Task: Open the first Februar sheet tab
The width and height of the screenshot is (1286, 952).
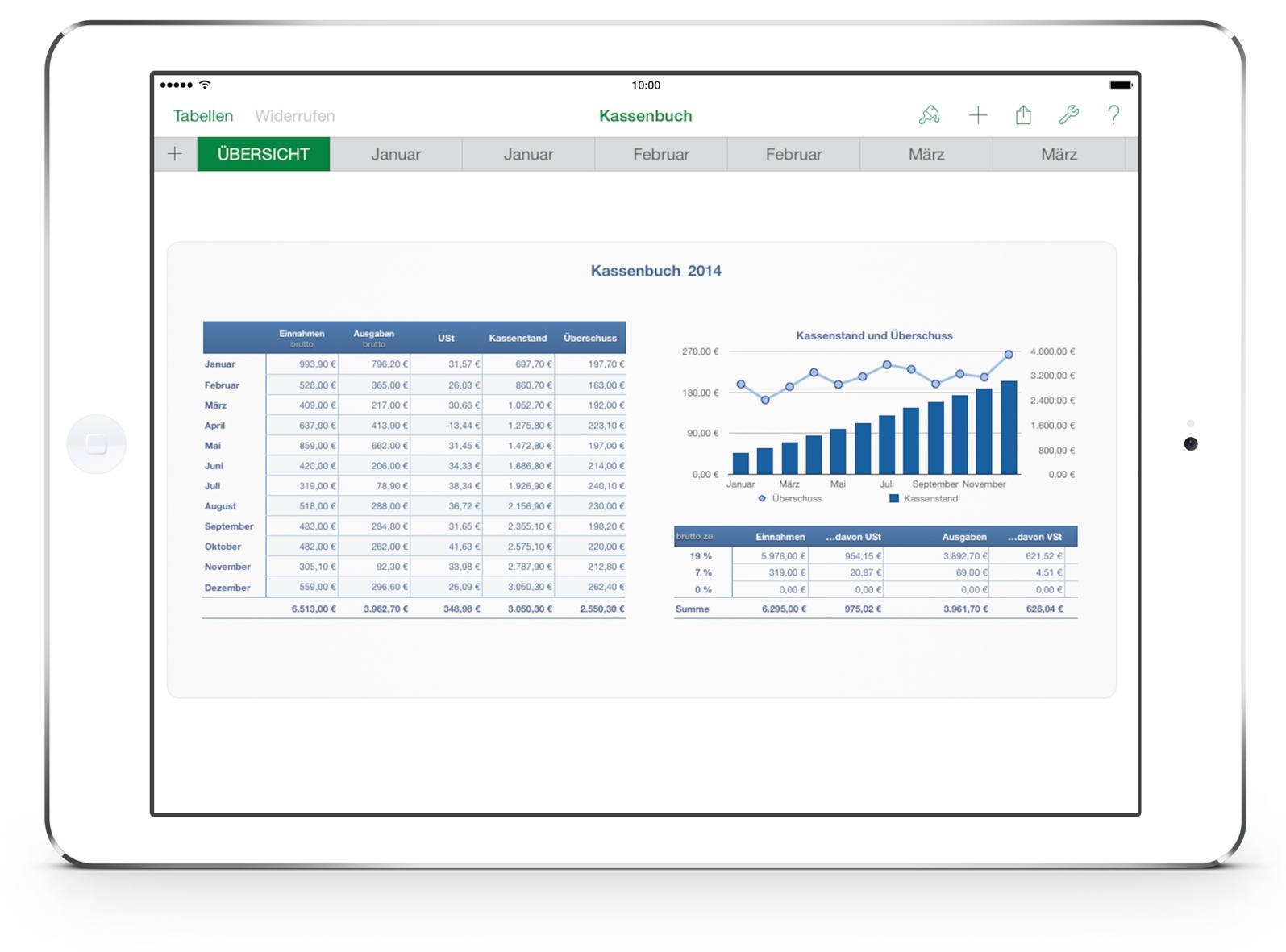Action: [661, 154]
